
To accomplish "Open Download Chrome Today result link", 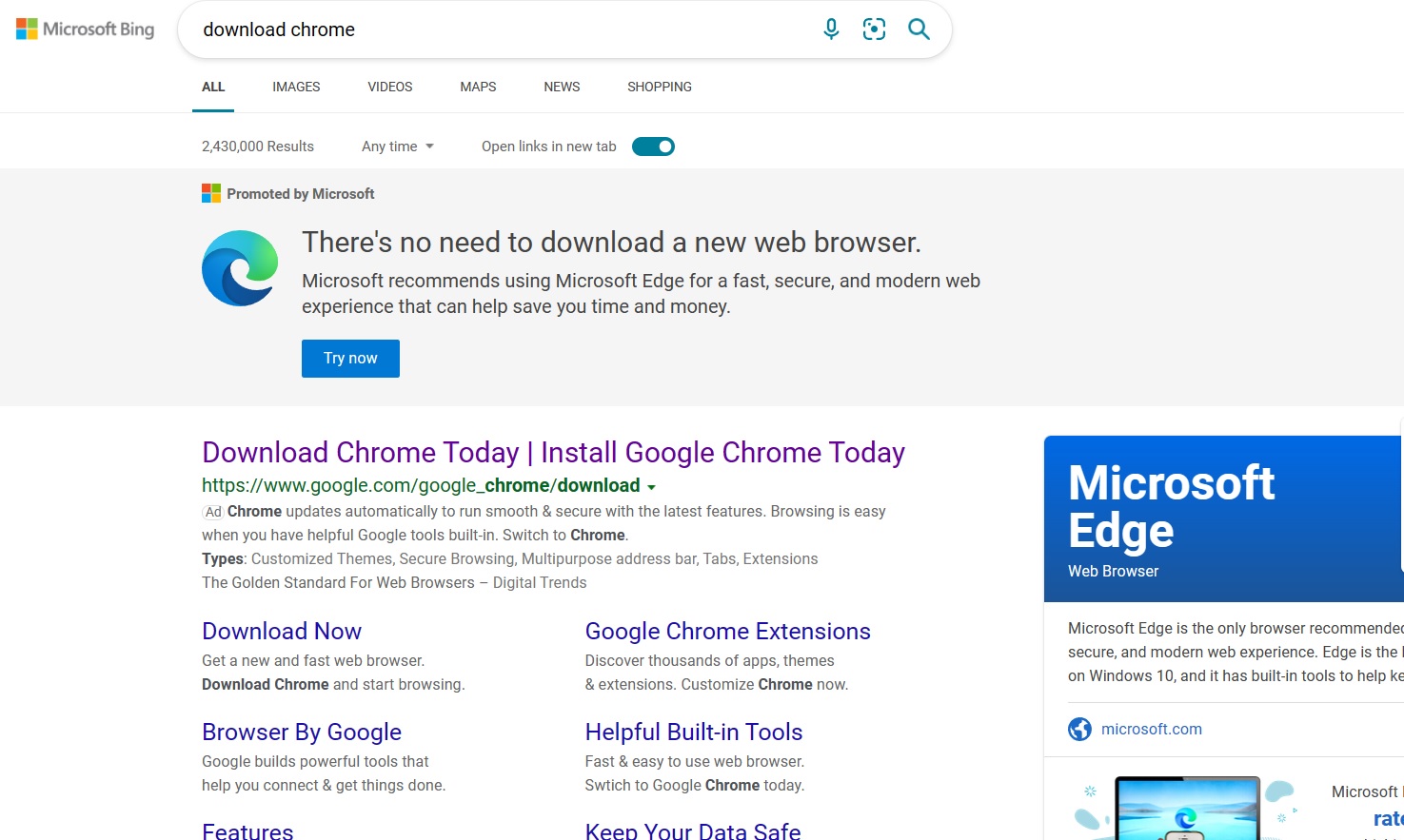I will (553, 452).
